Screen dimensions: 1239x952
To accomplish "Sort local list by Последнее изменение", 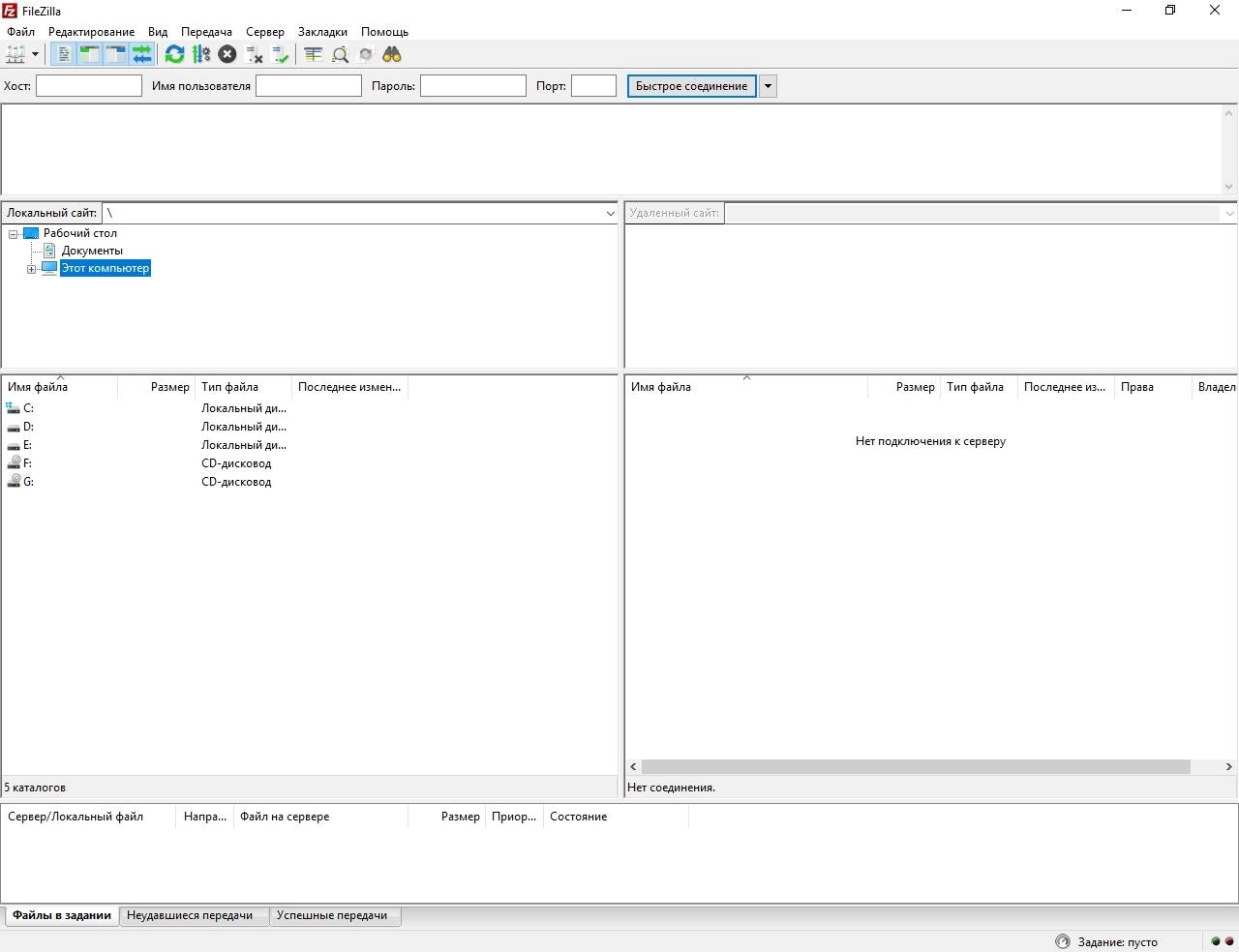I will (349, 387).
